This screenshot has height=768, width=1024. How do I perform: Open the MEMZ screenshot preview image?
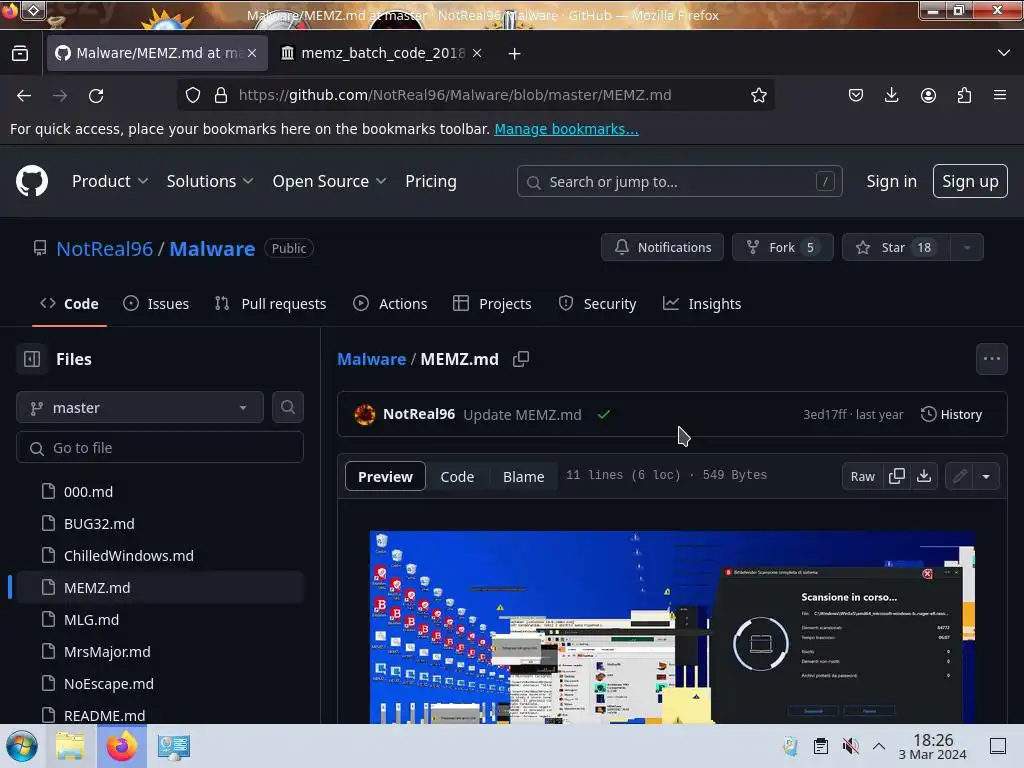click(x=672, y=627)
